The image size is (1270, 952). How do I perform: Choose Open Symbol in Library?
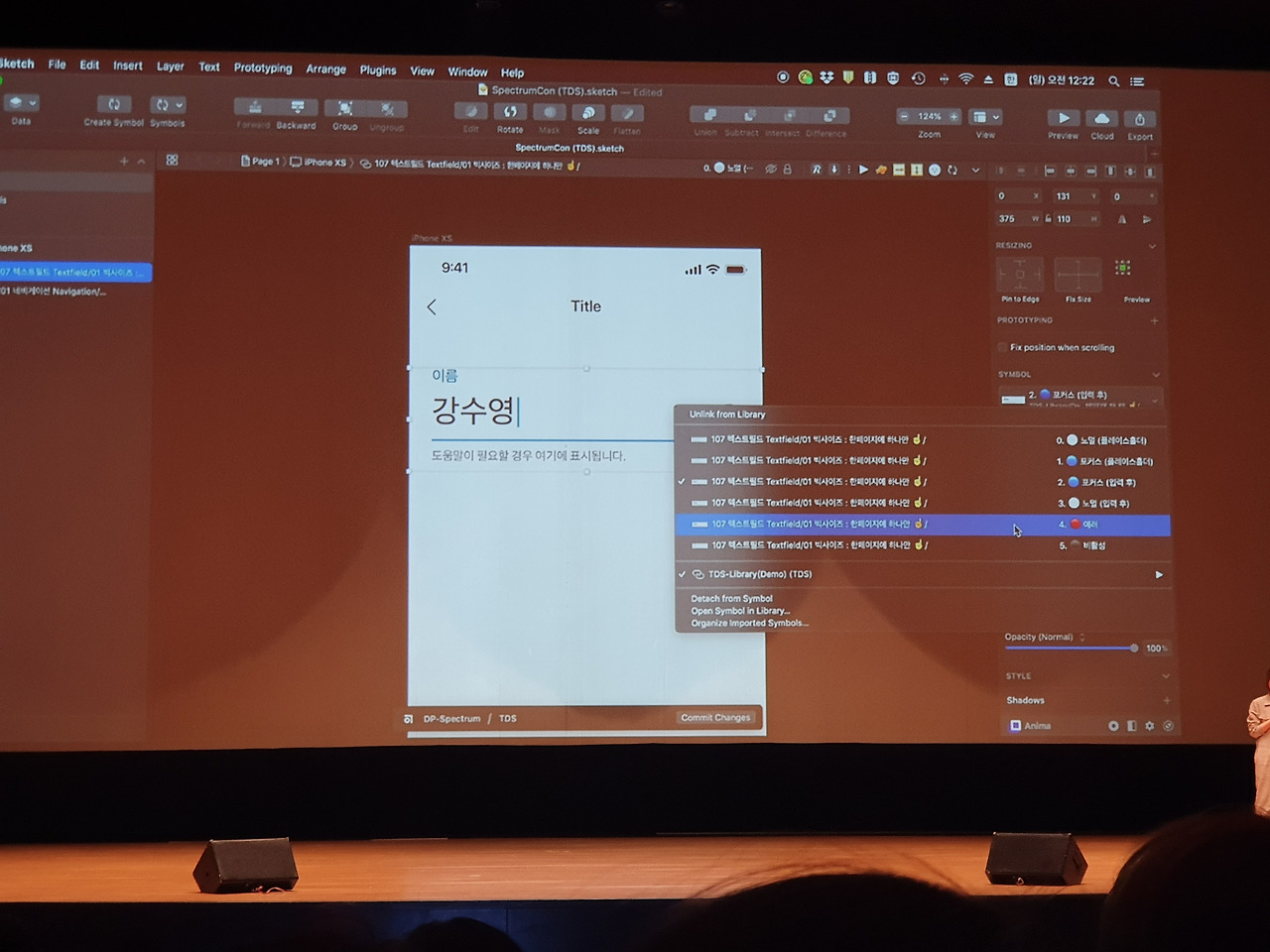(740, 611)
